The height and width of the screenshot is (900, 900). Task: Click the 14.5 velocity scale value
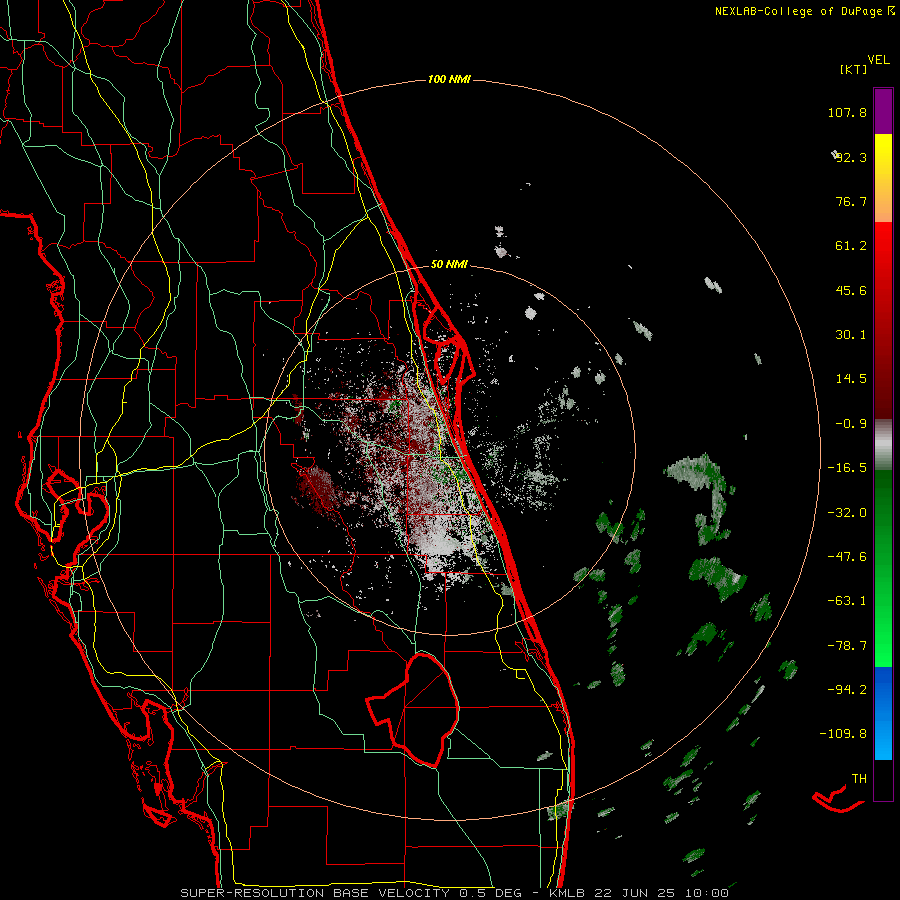(x=851, y=379)
